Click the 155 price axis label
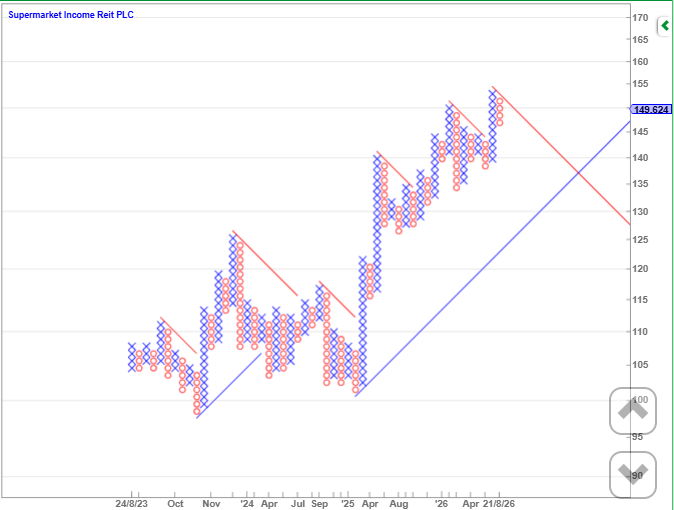This screenshot has height=510, width=674. point(640,84)
